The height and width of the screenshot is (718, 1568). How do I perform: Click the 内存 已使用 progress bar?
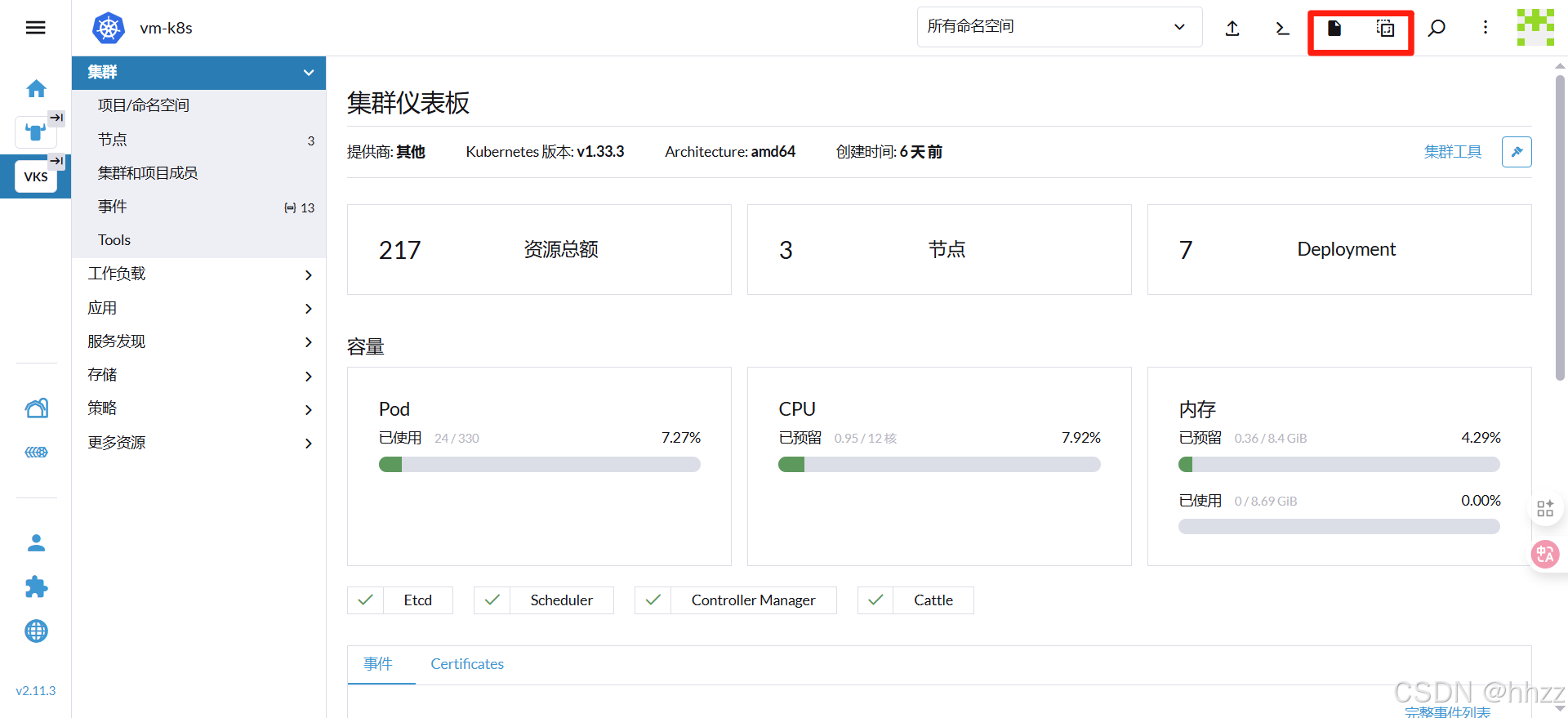point(1339,527)
